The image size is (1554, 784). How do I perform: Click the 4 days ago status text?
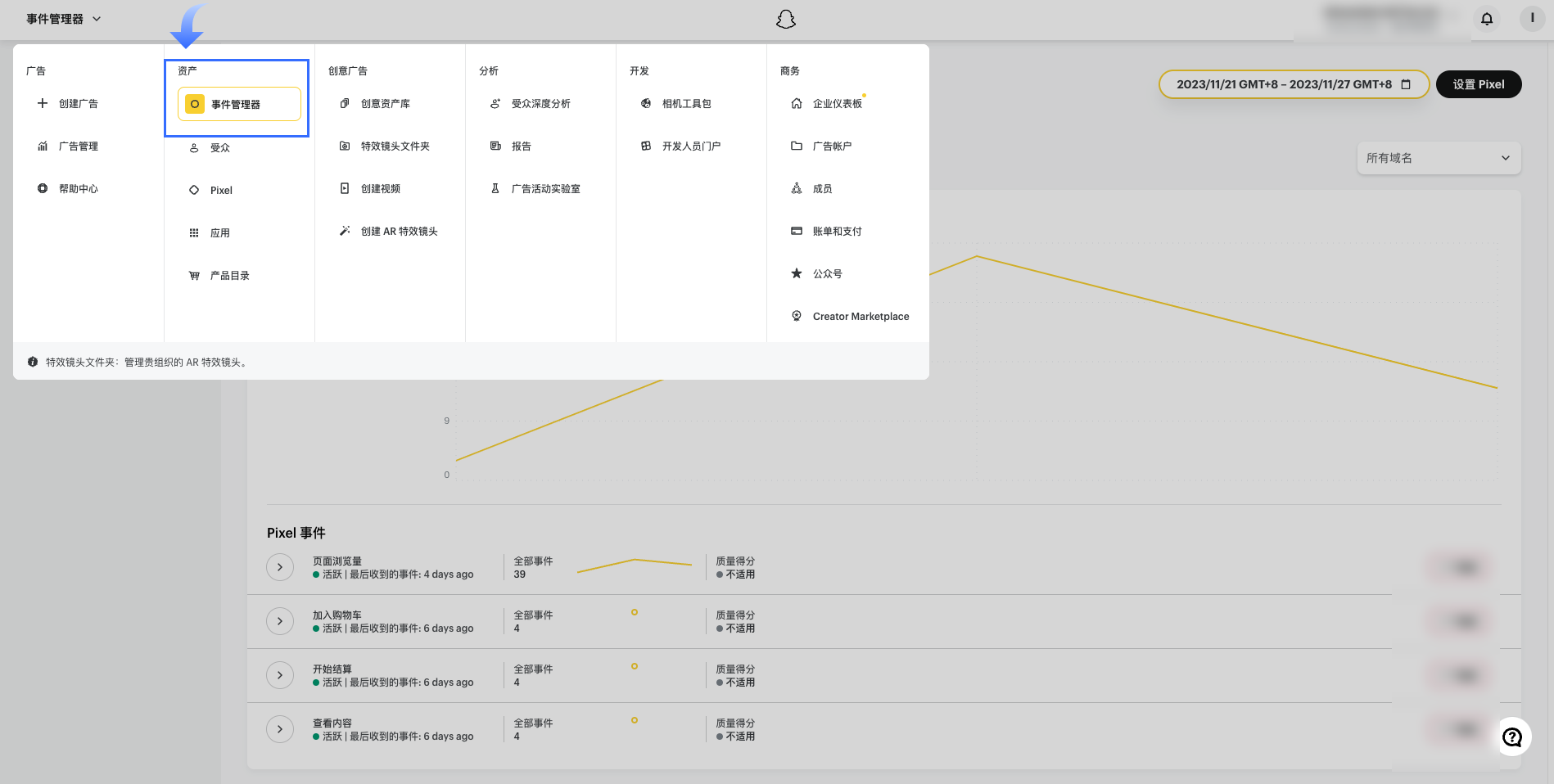pyautogui.click(x=449, y=574)
